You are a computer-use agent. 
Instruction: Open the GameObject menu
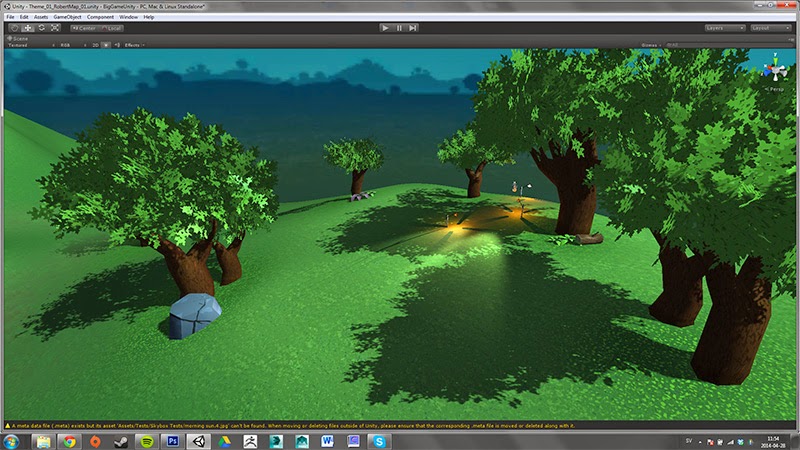66,17
